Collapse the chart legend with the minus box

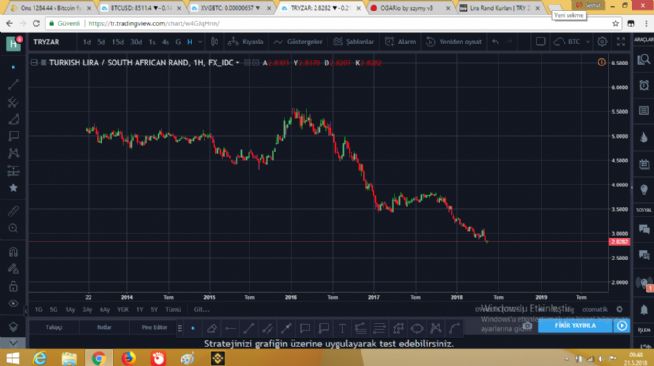(34, 63)
